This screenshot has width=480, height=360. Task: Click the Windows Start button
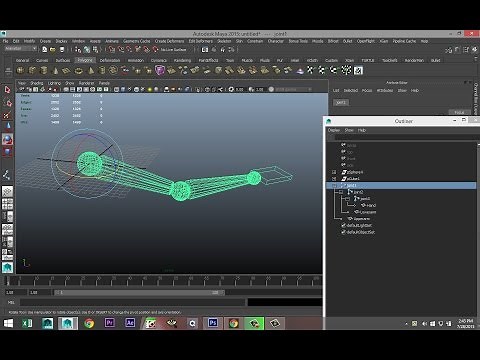pos(8,323)
